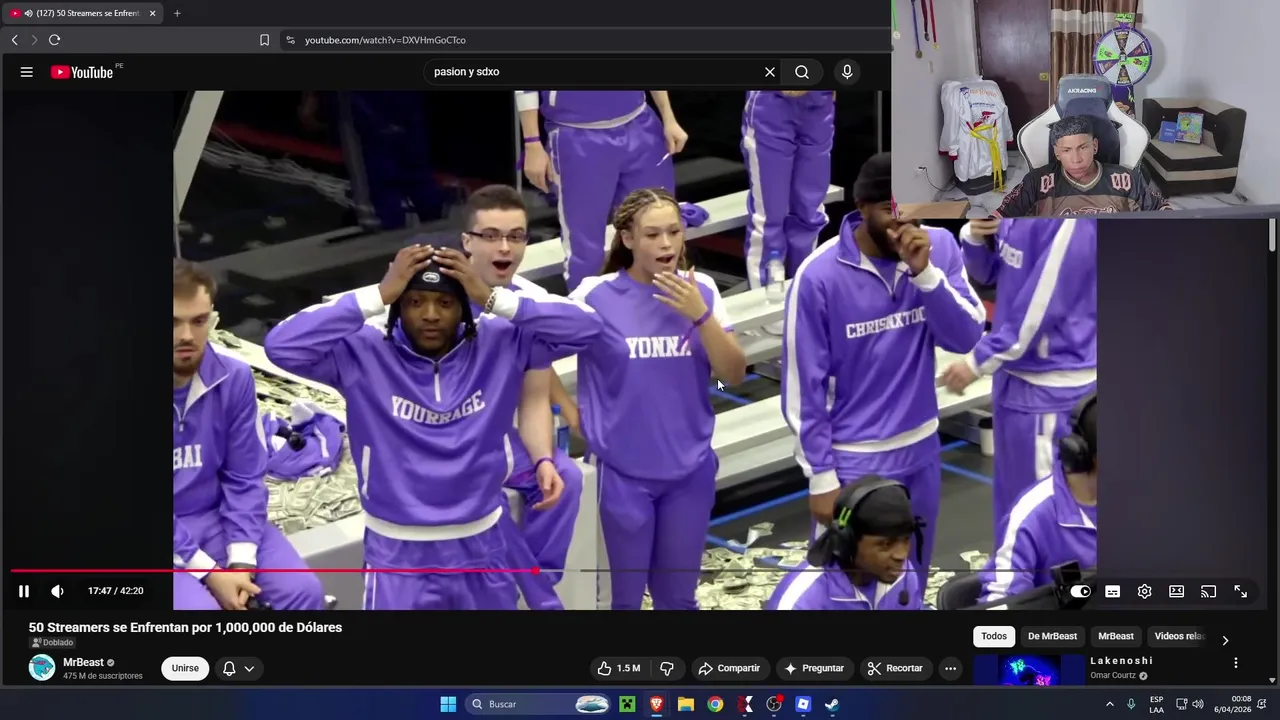Reload the YouTube page
The width and height of the screenshot is (1280, 720).
coord(54,40)
